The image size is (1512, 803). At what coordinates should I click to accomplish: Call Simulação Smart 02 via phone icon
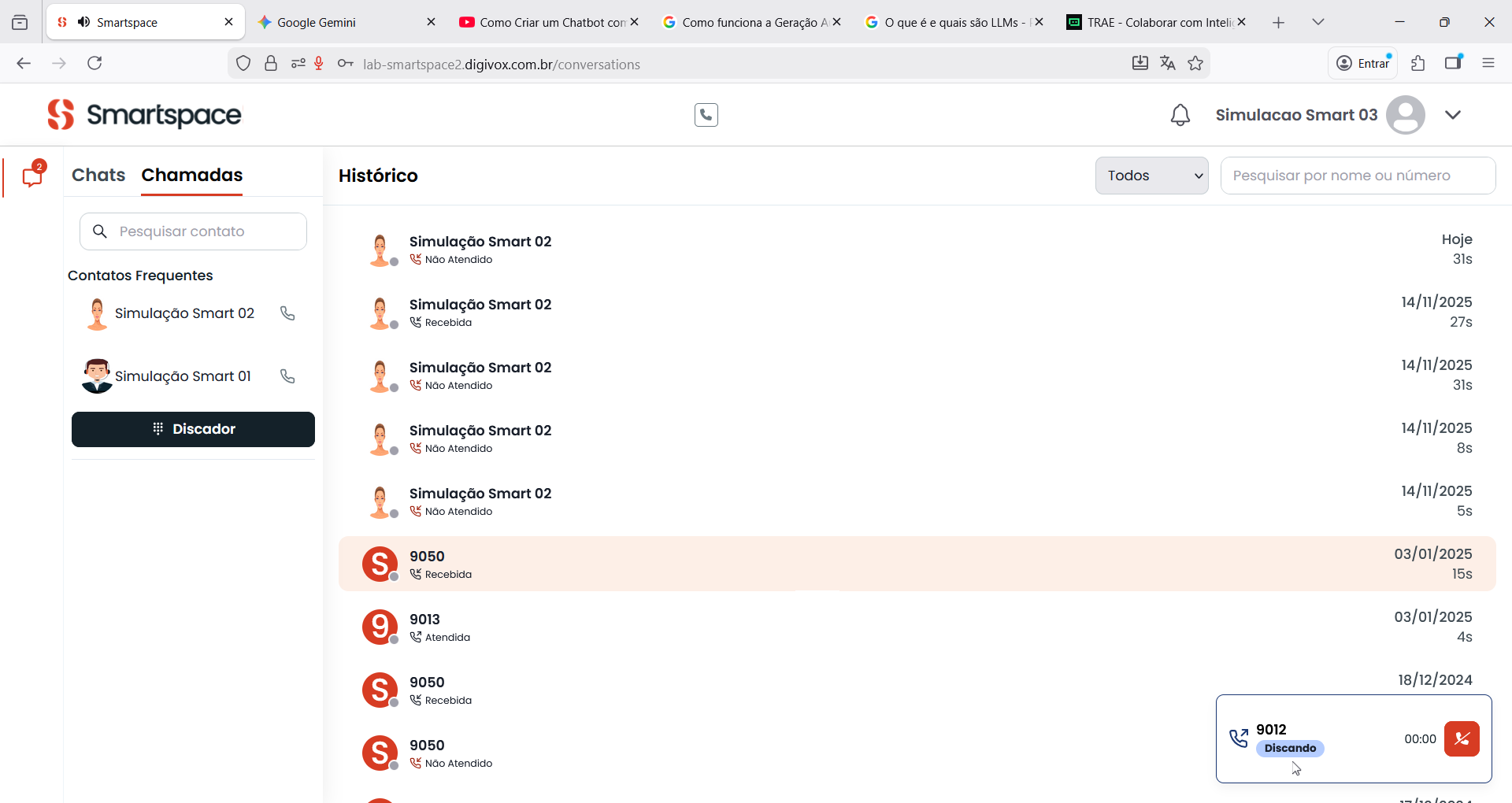[287, 313]
